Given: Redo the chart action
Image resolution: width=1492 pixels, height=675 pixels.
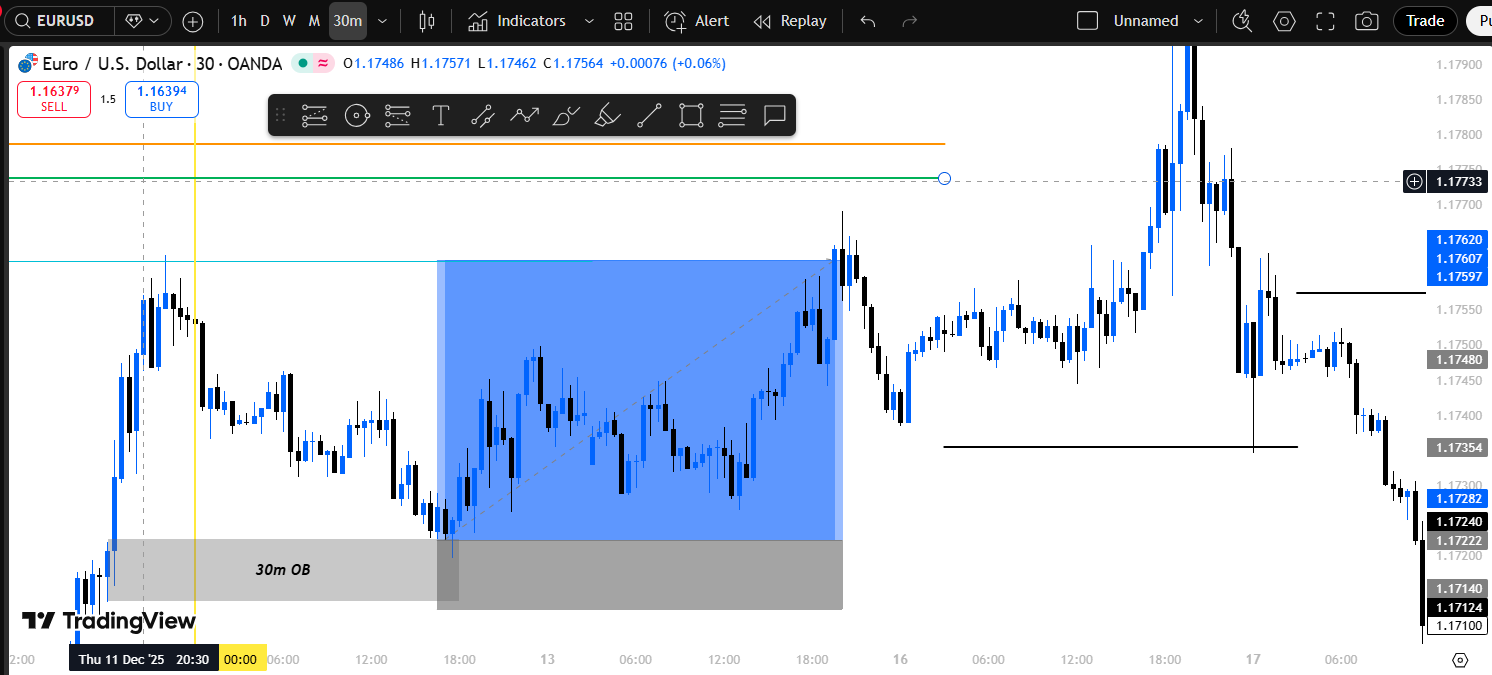Looking at the screenshot, I should coord(909,21).
